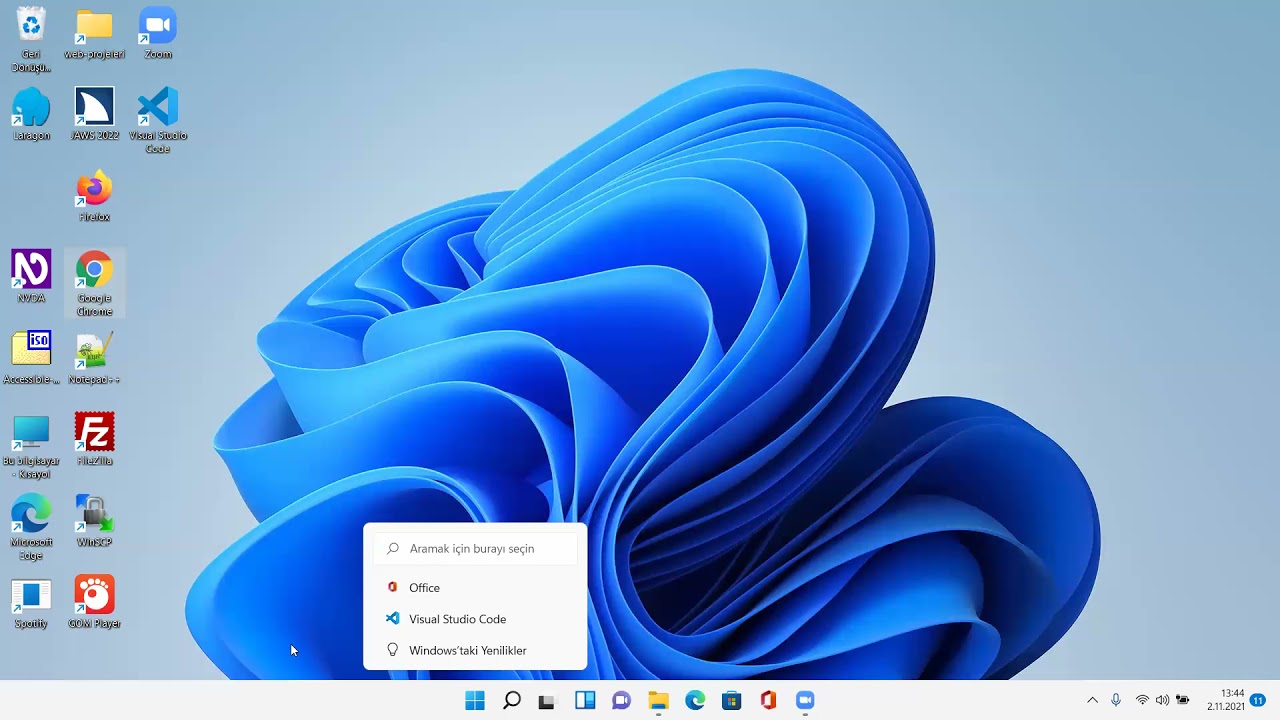Open taskbar Search magnifier icon
The width and height of the screenshot is (1280, 720).
[511, 700]
